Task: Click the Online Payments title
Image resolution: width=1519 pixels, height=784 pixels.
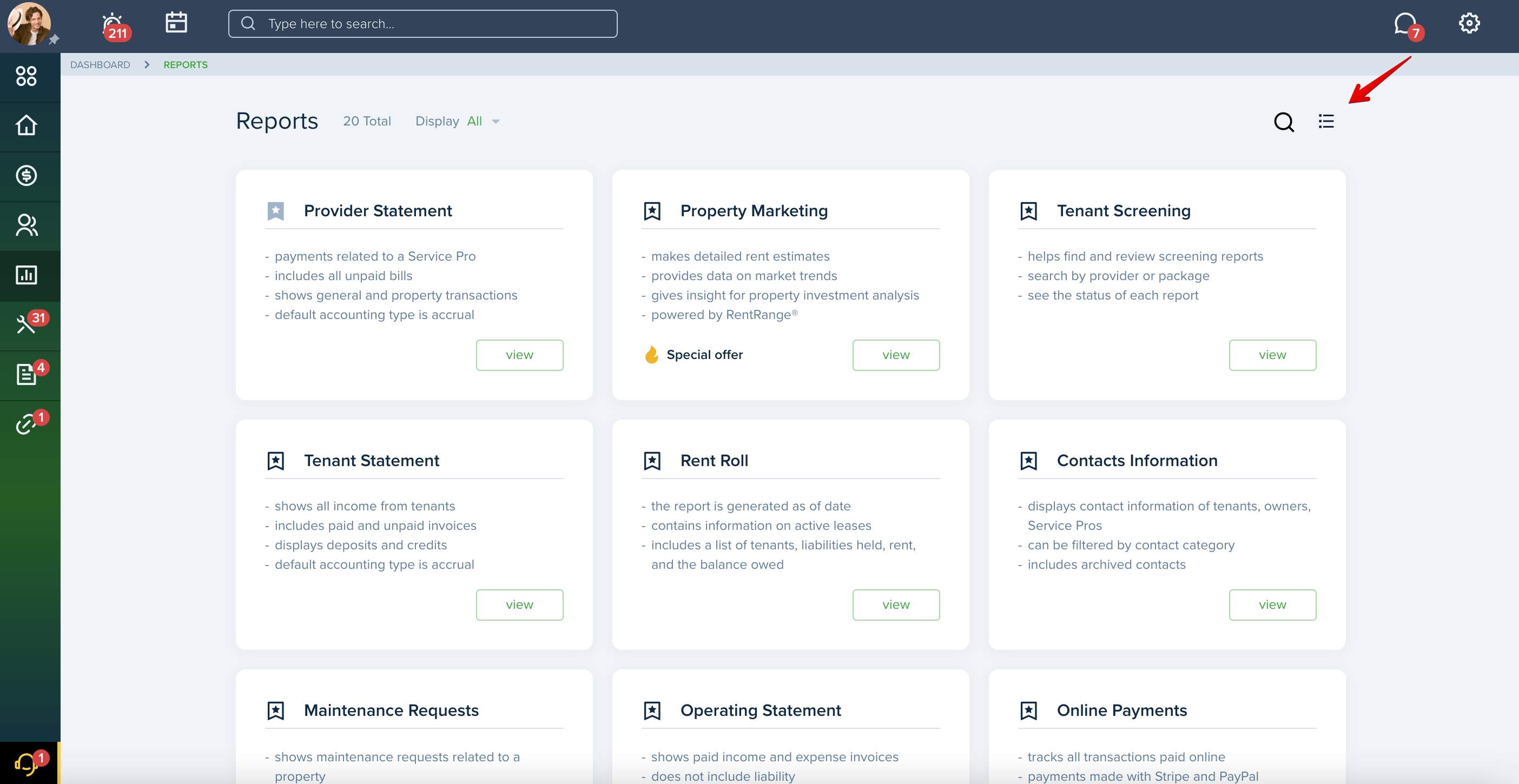Action: coord(1121,711)
